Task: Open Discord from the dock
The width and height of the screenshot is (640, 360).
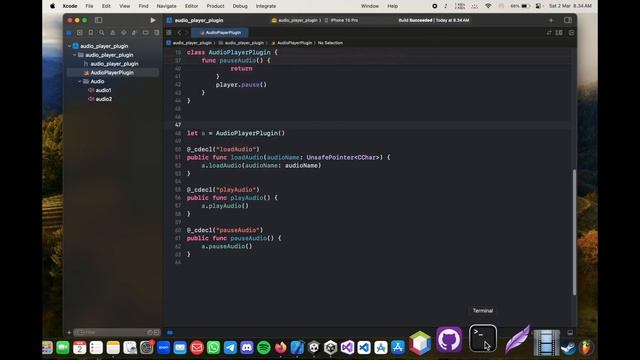Action: 247,348
